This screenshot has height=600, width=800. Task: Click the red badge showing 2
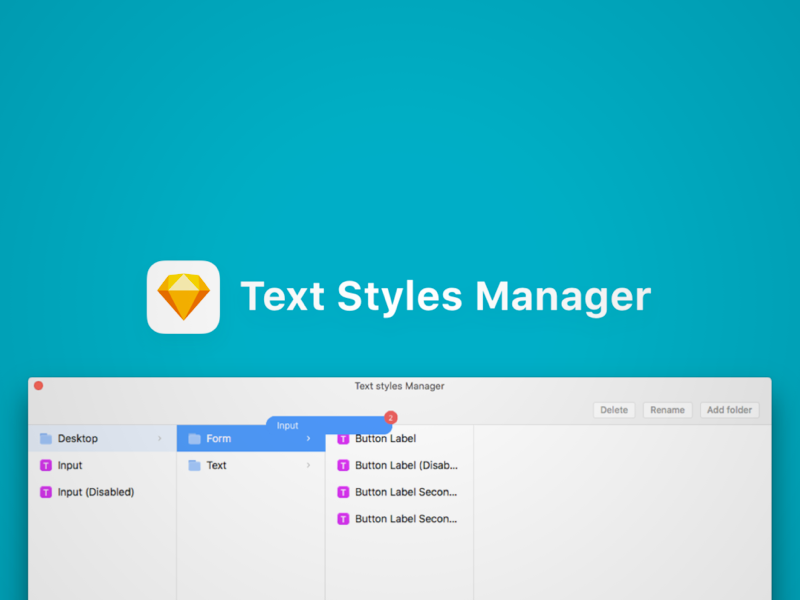pos(391,418)
